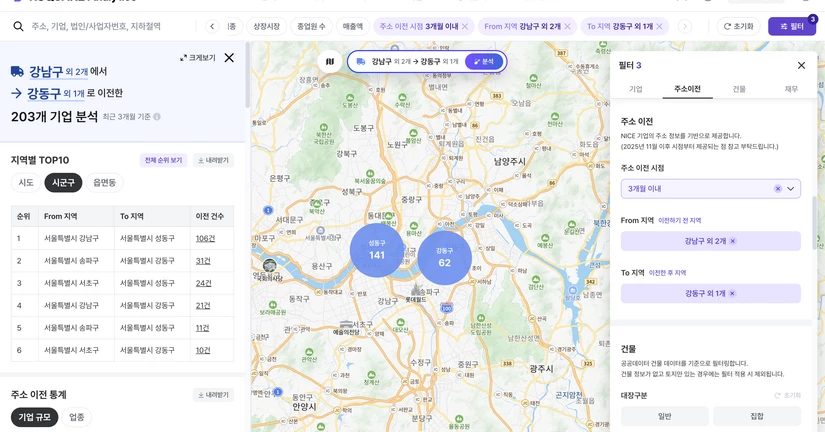The height and width of the screenshot is (432, 825).
Task: Remove the To 지역 강동구 chip
Action: [x=659, y=26]
